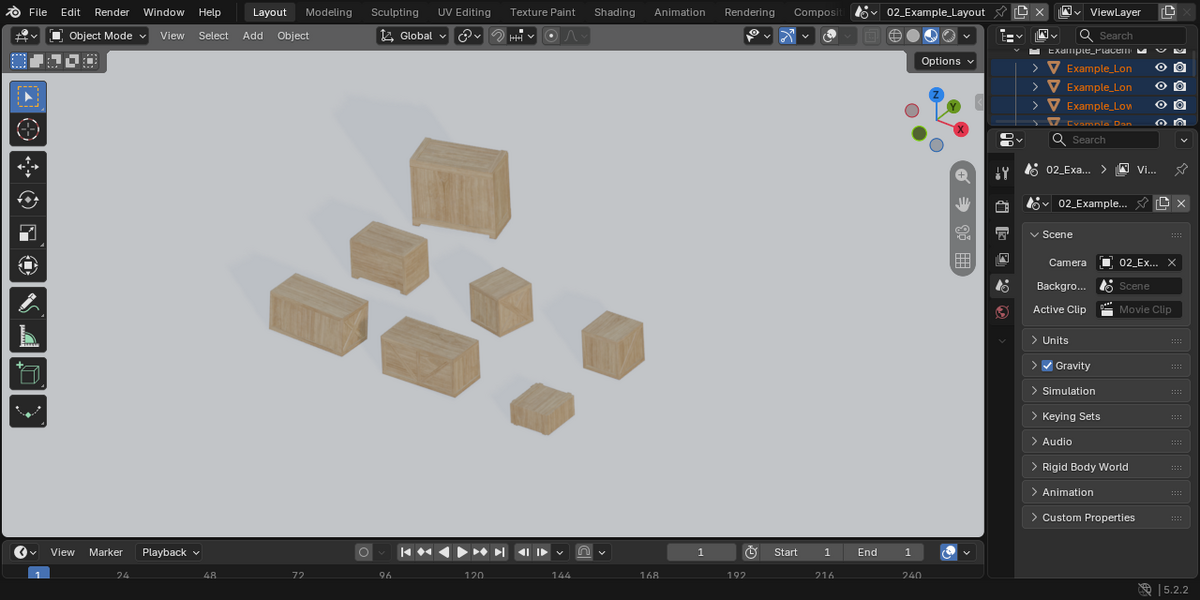Click the red X axis gizmo ball
Image resolution: width=1200 pixels, height=600 pixels.
[x=960, y=129]
